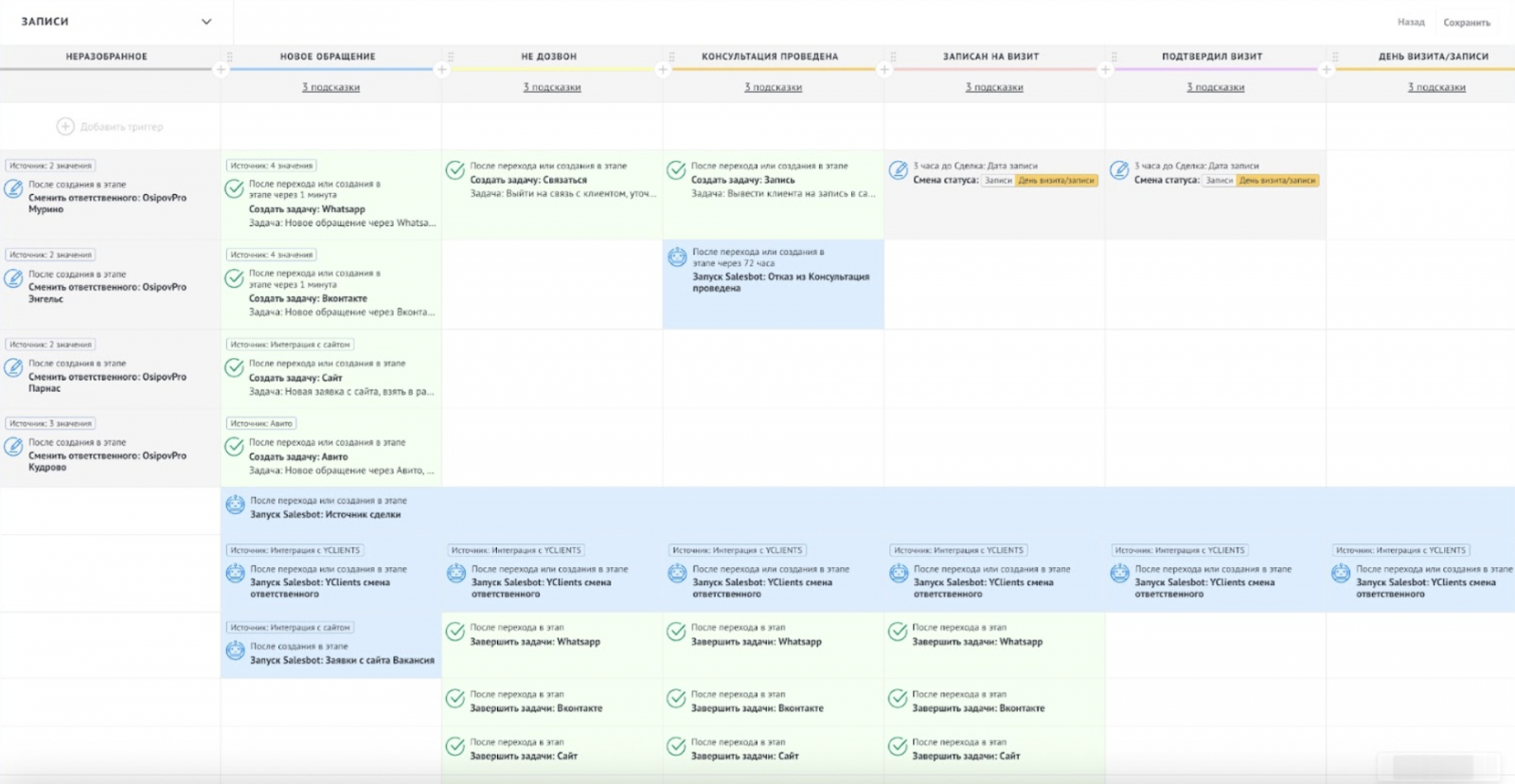Click plus circle icon beside Добавить триггер
Screen dimensions: 1515x784
click(65, 126)
